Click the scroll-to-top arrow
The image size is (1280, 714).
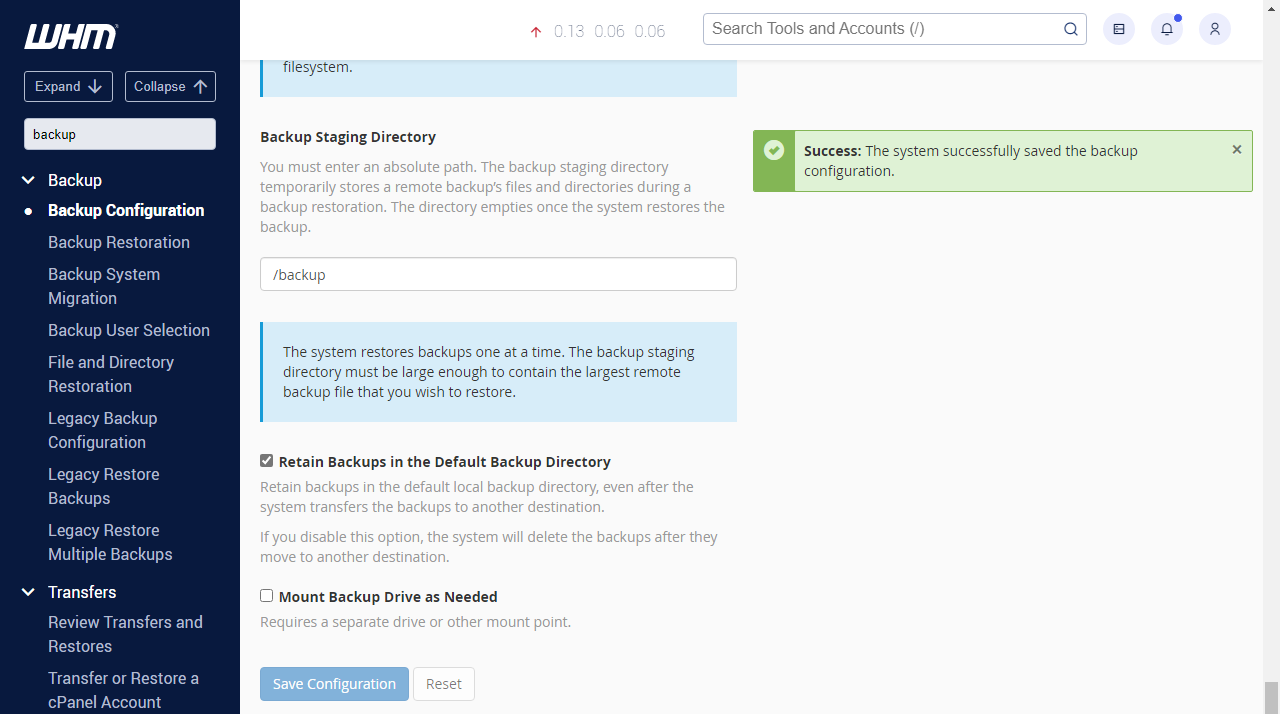(x=1272, y=8)
